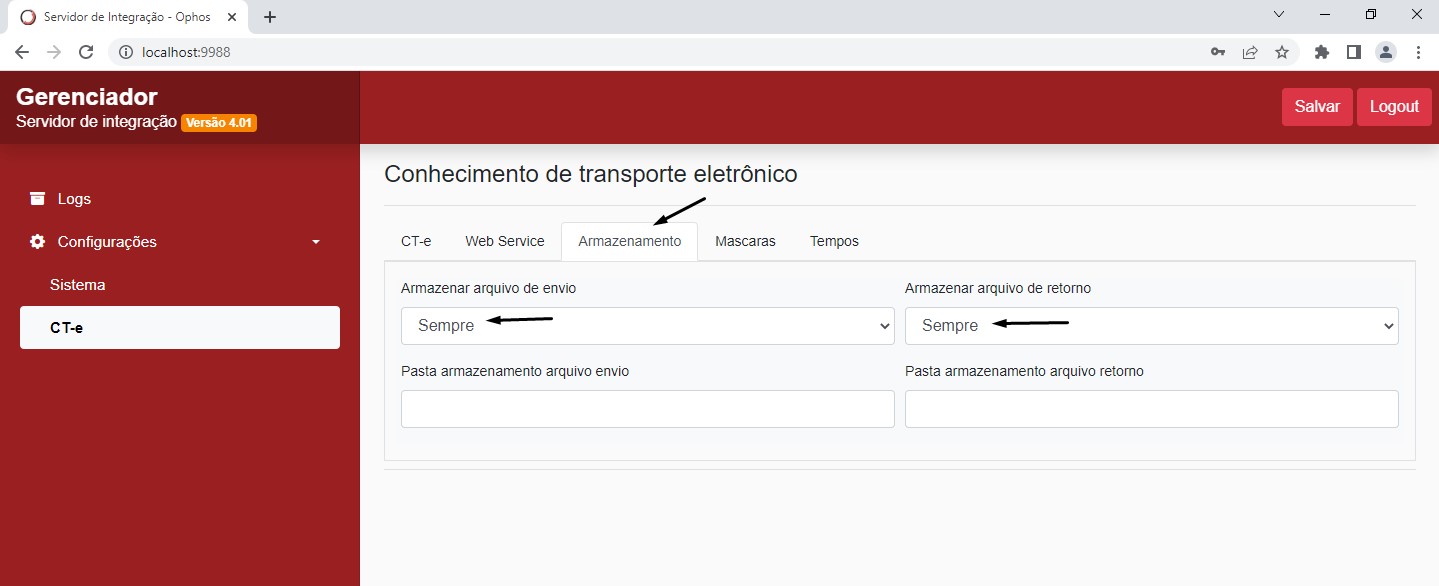Open the saved passwords key icon
This screenshot has height=586, width=1439.
pyautogui.click(x=1218, y=52)
